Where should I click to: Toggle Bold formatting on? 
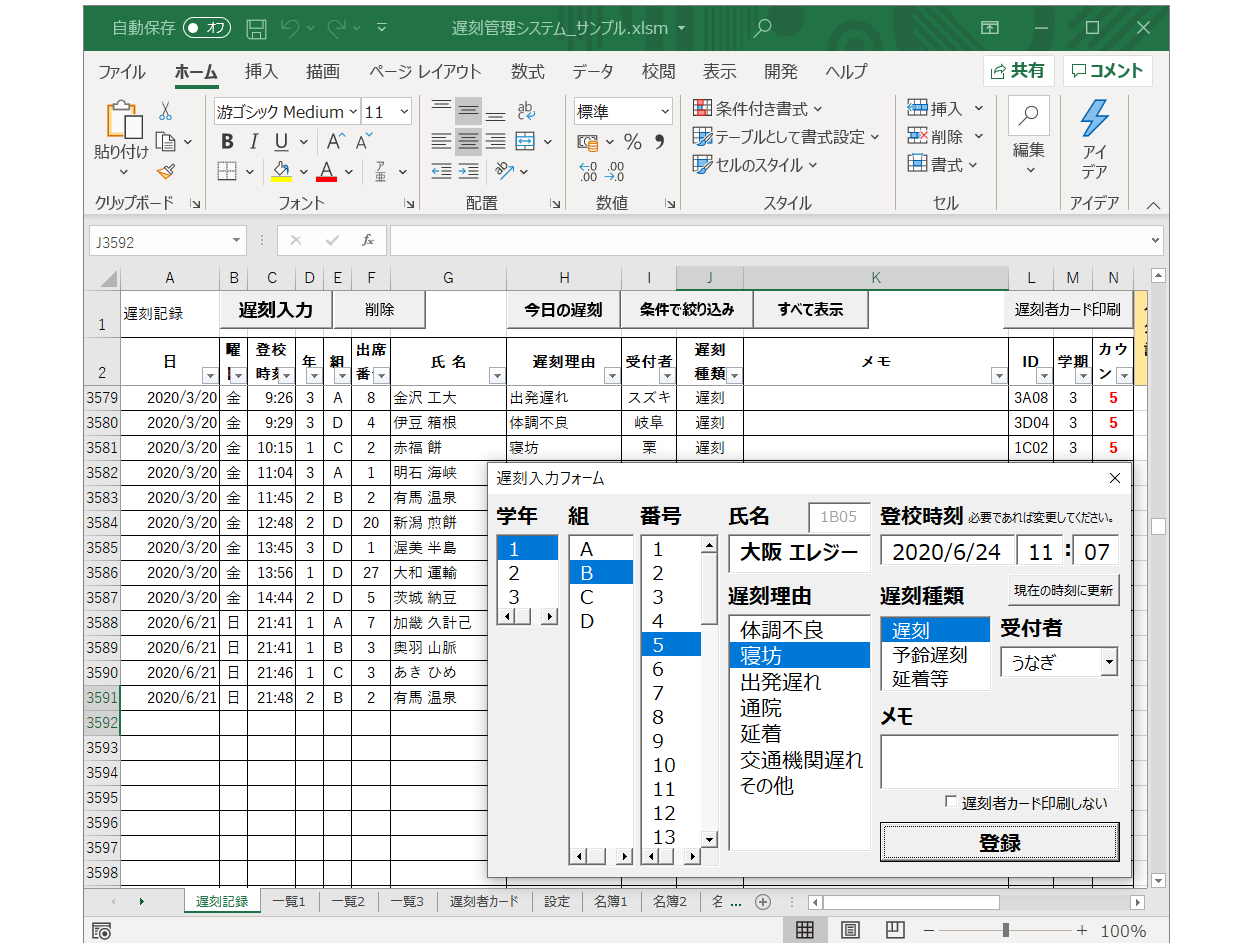click(227, 141)
